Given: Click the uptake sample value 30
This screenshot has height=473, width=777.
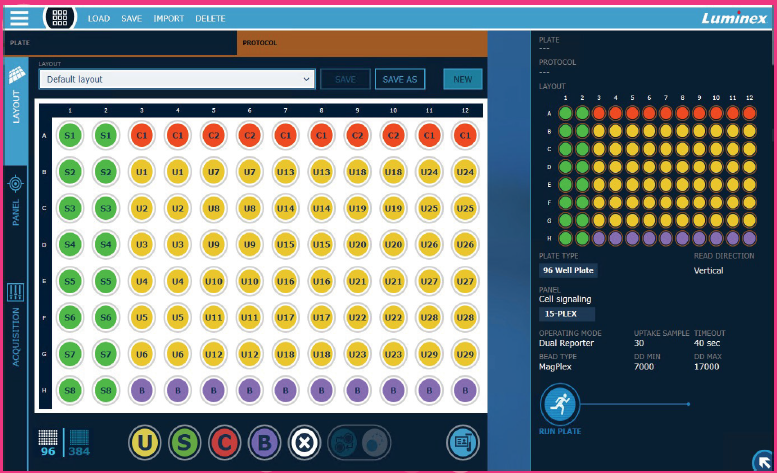Looking at the screenshot, I should point(639,343).
